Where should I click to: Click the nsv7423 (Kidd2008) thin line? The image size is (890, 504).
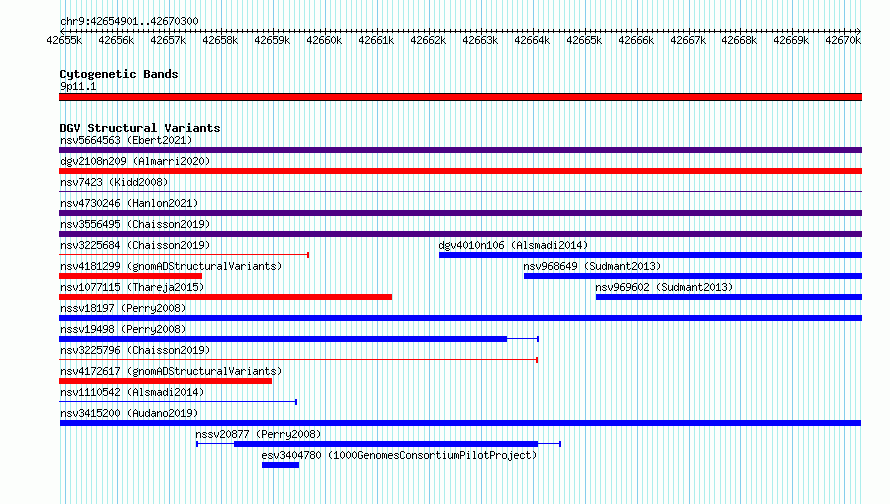(x=460, y=192)
